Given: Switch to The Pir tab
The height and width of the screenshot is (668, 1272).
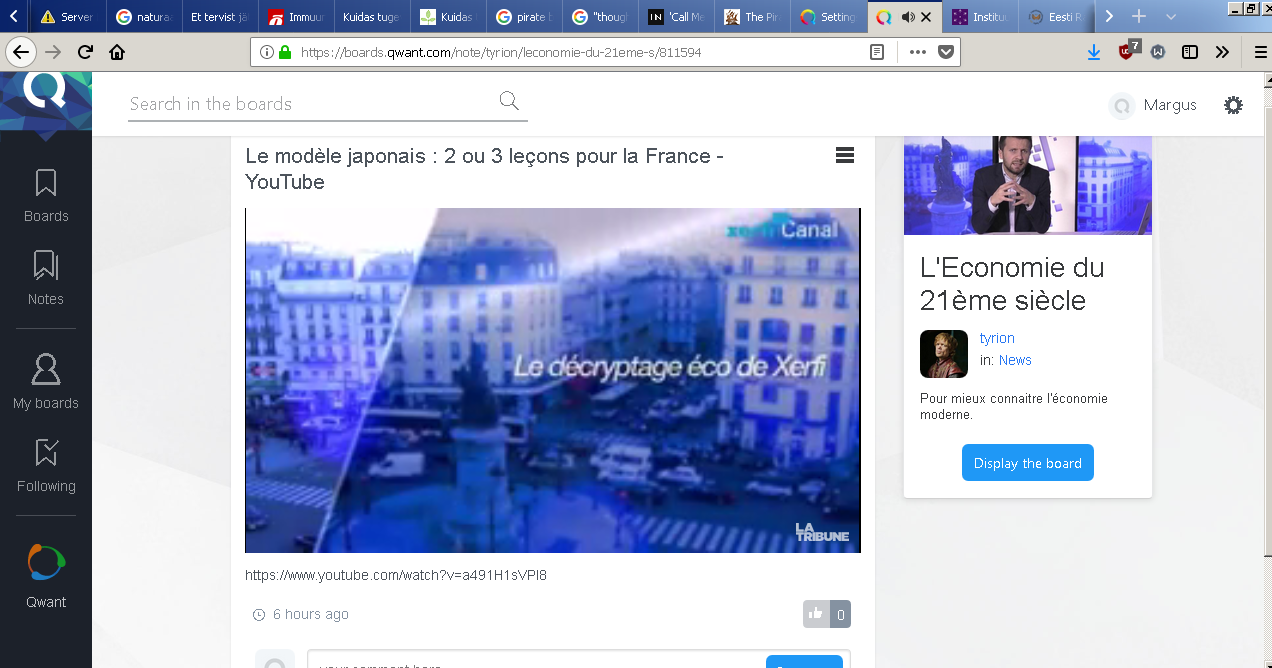Looking at the screenshot, I should coord(752,17).
